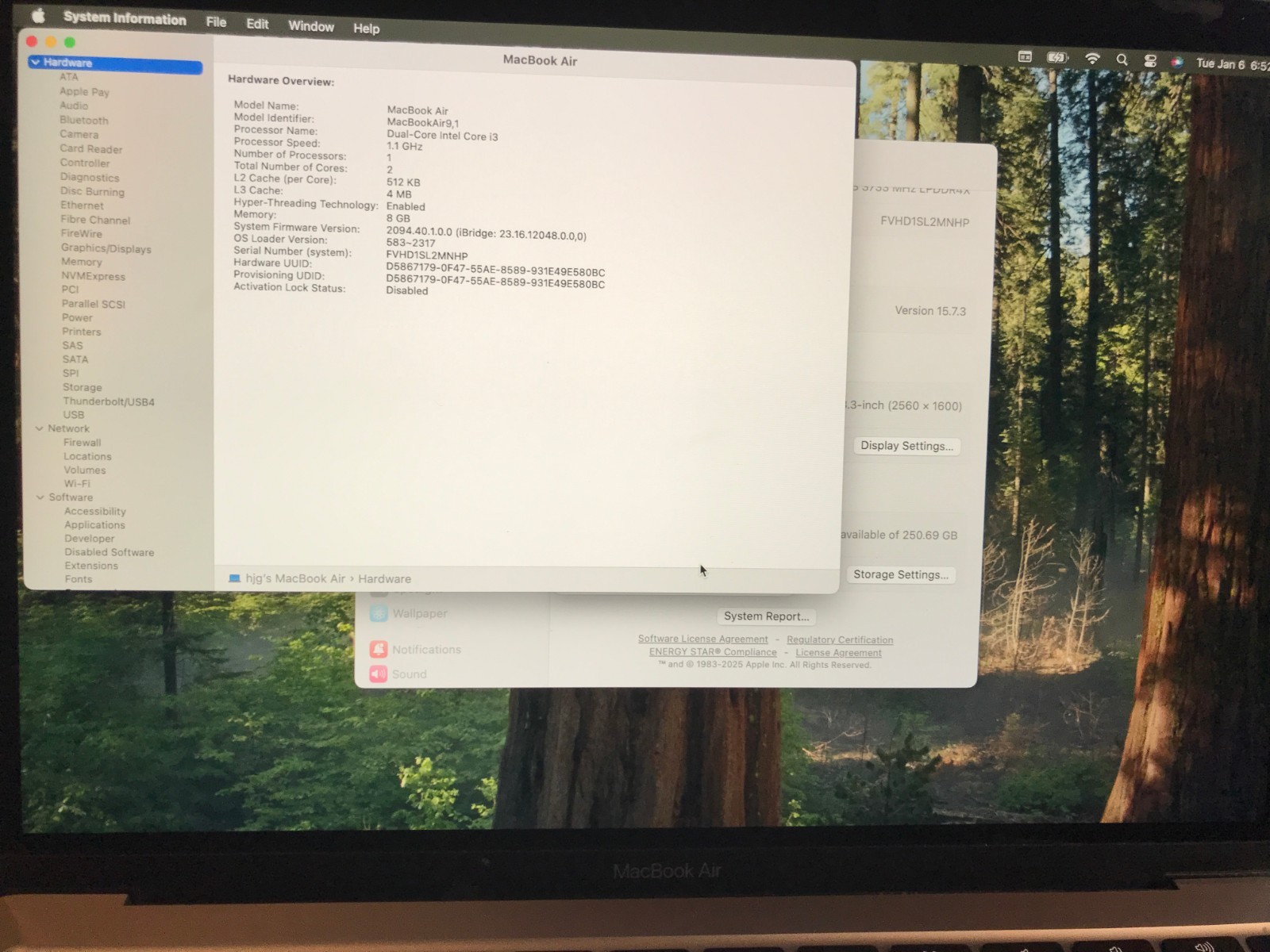Open Control Center from menu bar
Viewport: 1270px width, 952px height.
[x=1149, y=61]
